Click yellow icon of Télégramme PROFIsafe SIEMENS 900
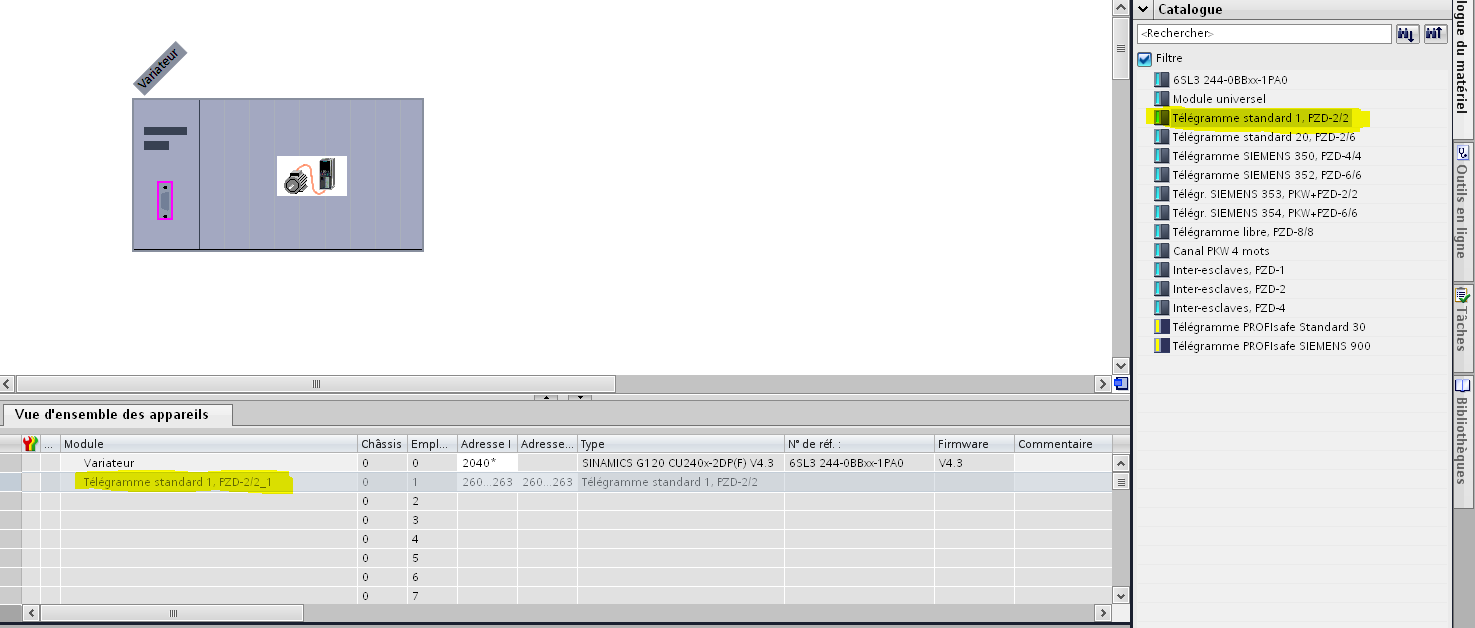Screen dimensions: 1475x628 click(1161, 346)
